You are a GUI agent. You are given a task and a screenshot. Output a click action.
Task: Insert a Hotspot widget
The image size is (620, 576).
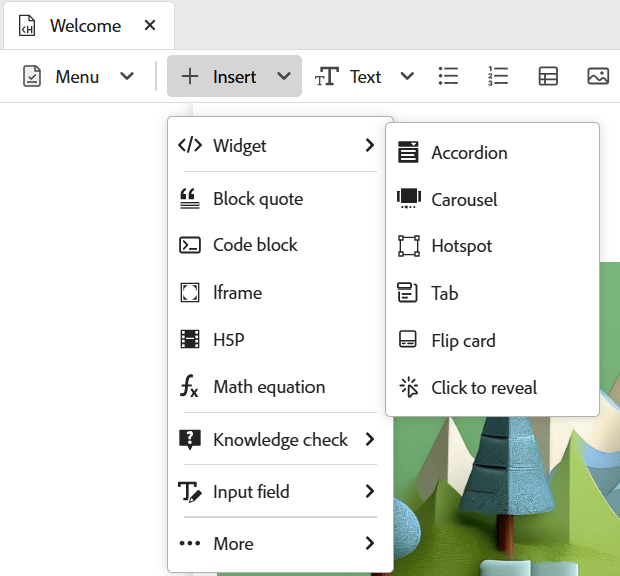point(461,246)
